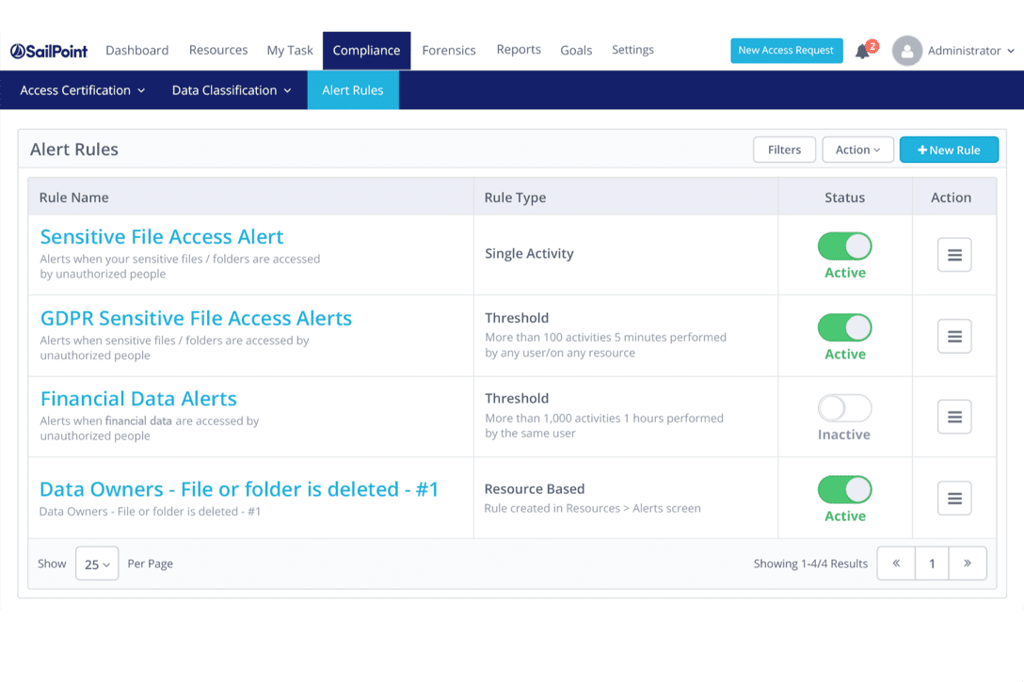
Task: Expand the Access Certification dropdown
Action: (x=82, y=90)
